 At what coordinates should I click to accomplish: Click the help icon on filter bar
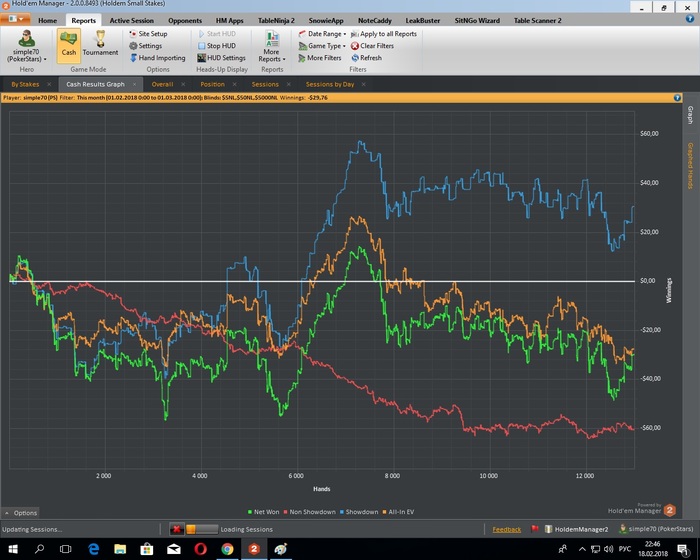[x=677, y=97]
